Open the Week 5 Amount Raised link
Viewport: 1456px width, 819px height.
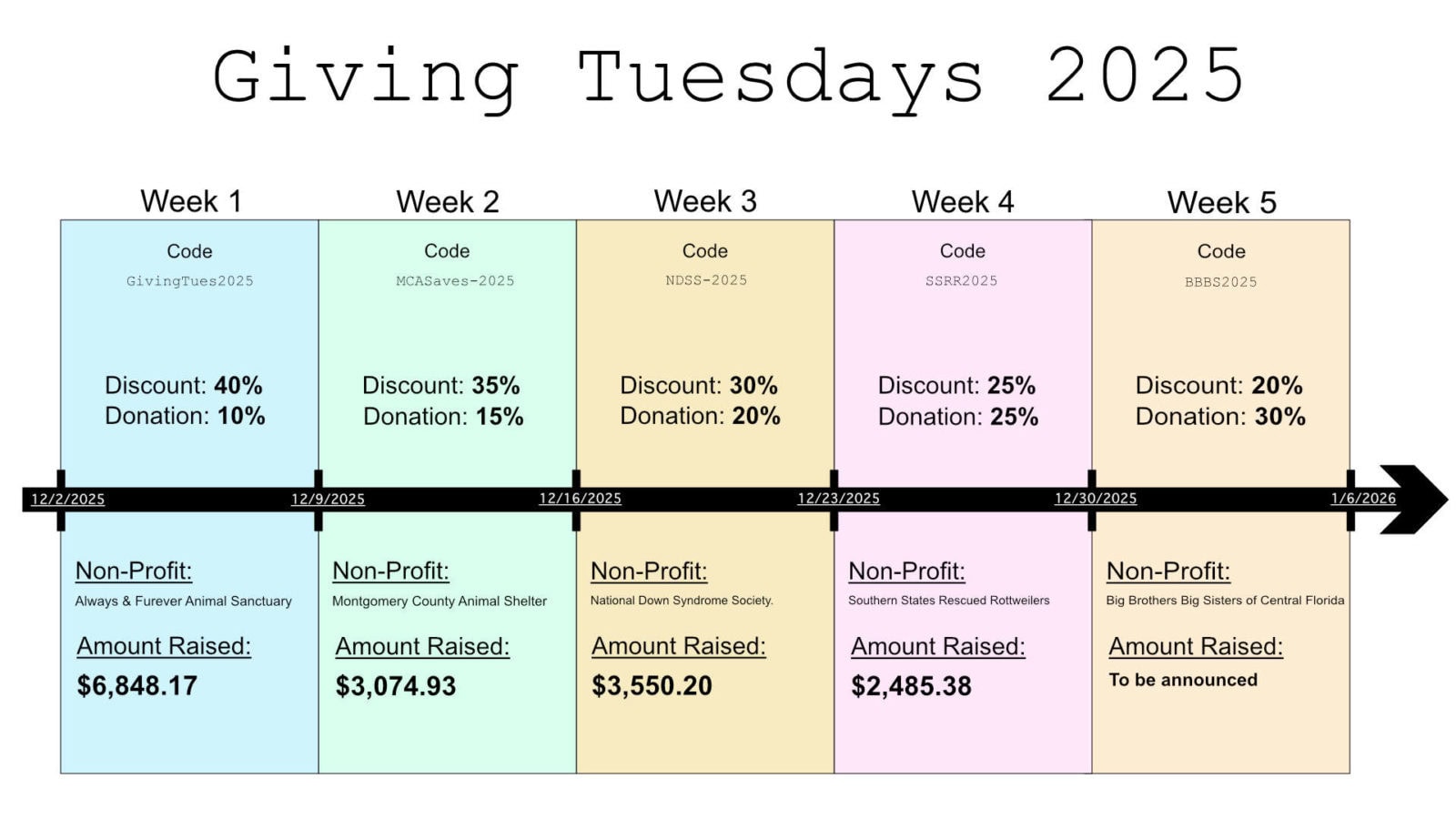click(x=1196, y=646)
